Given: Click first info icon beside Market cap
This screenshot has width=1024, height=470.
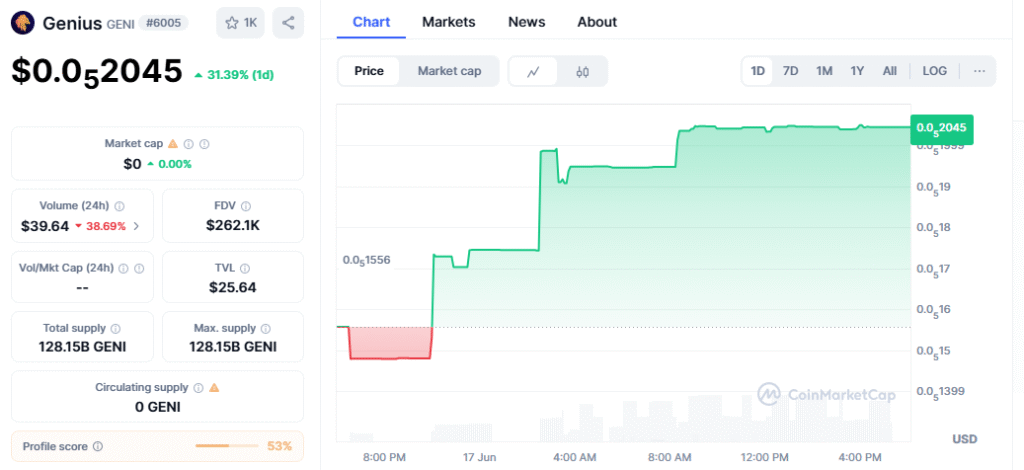Looking at the screenshot, I should [189, 144].
